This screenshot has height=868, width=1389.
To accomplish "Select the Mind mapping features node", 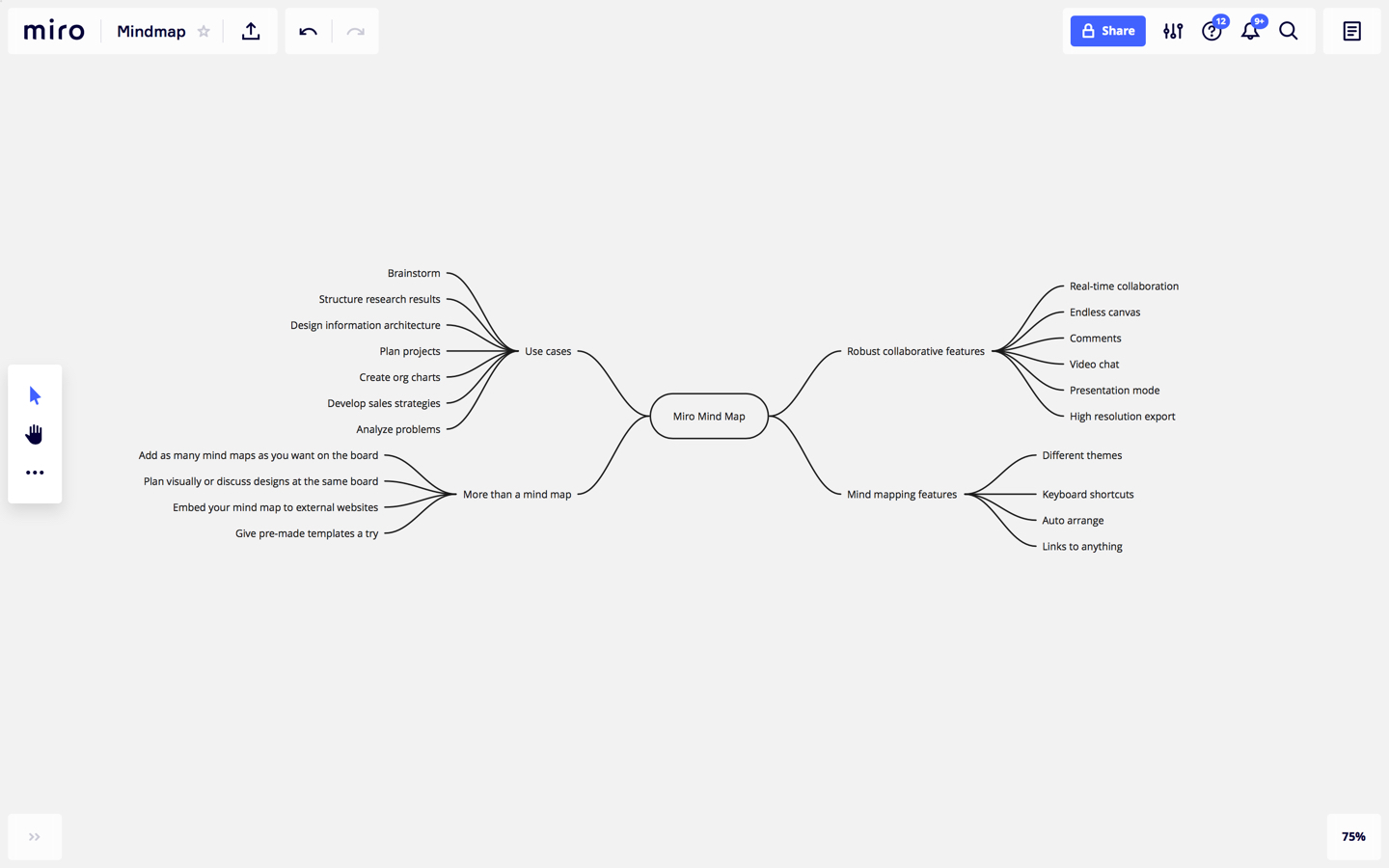I will click(902, 495).
